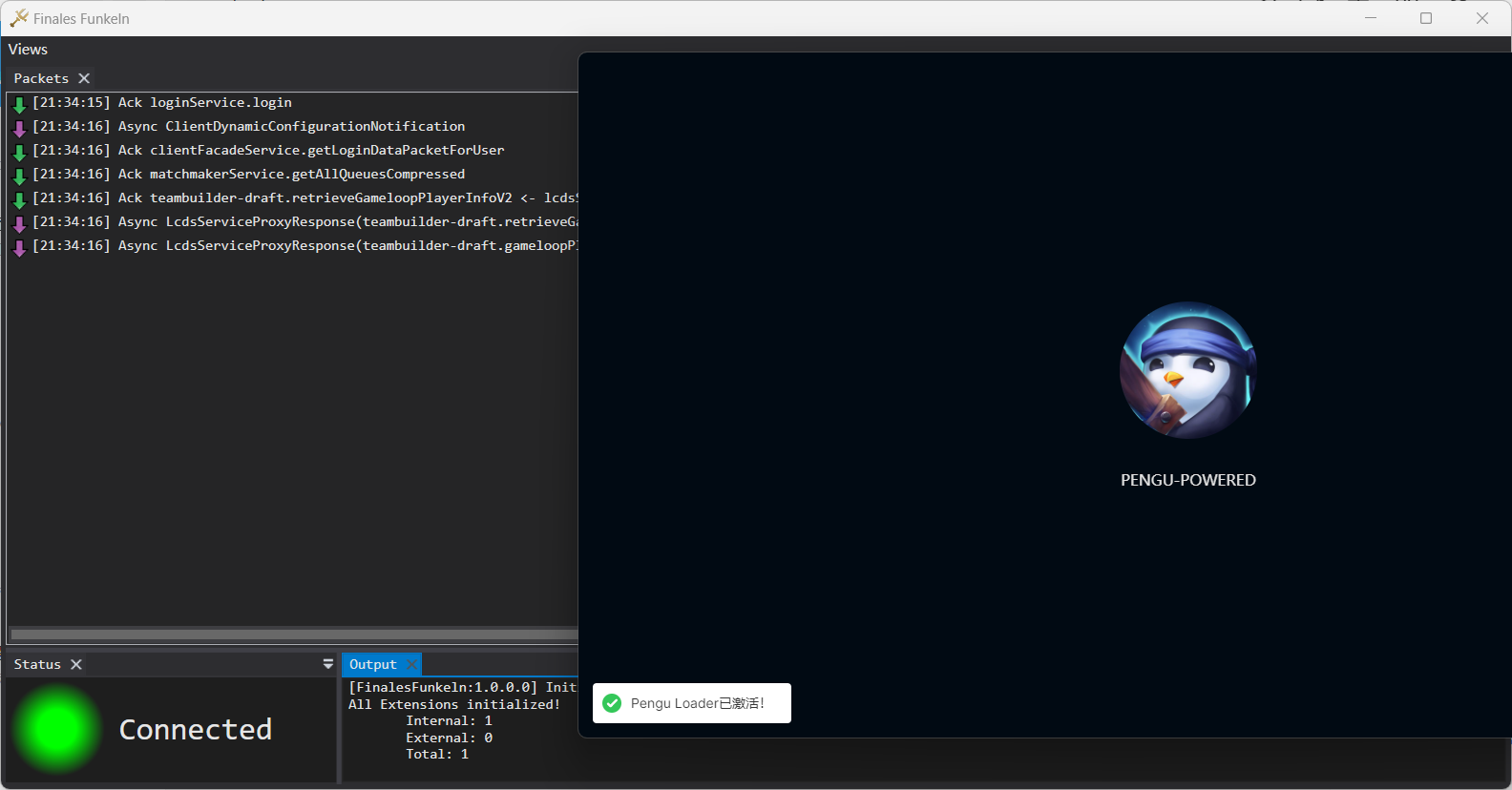
Task: Click green arrow beside retrieveGameloopPlayerInfoV2 row
Action: tap(19, 200)
